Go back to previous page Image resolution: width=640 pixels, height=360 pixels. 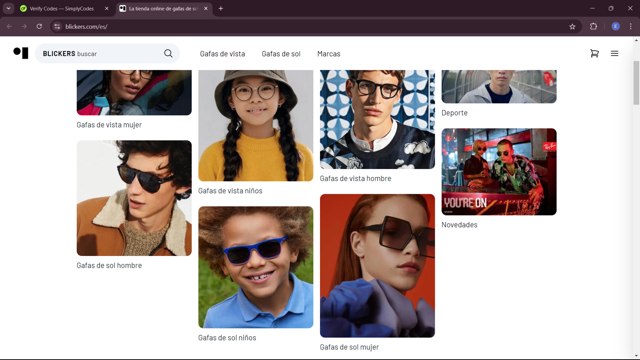[9, 27]
